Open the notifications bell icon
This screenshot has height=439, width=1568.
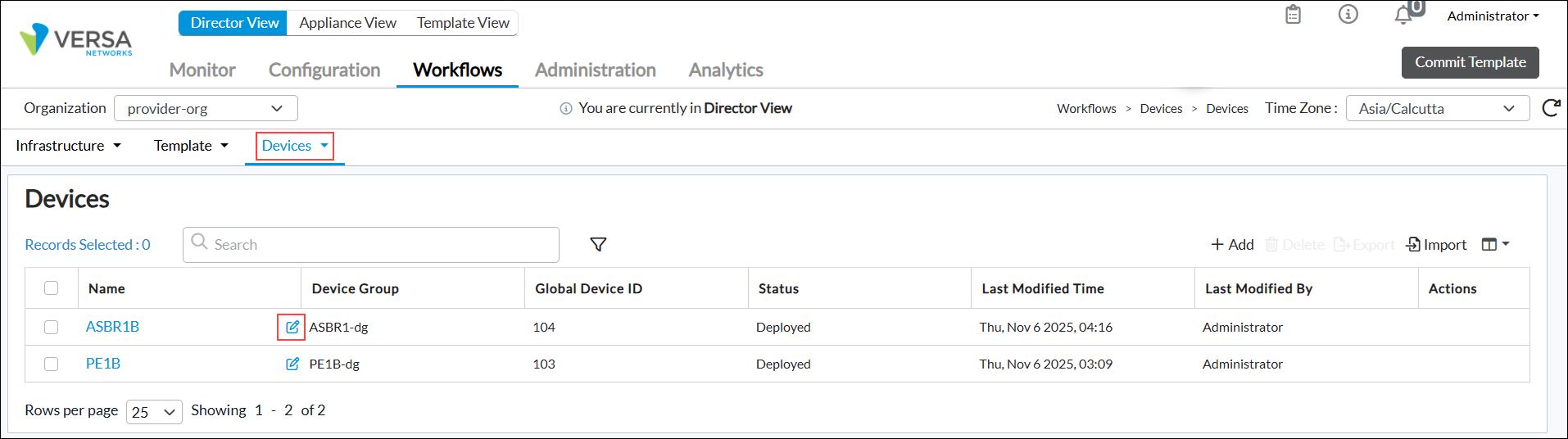coord(1403,15)
